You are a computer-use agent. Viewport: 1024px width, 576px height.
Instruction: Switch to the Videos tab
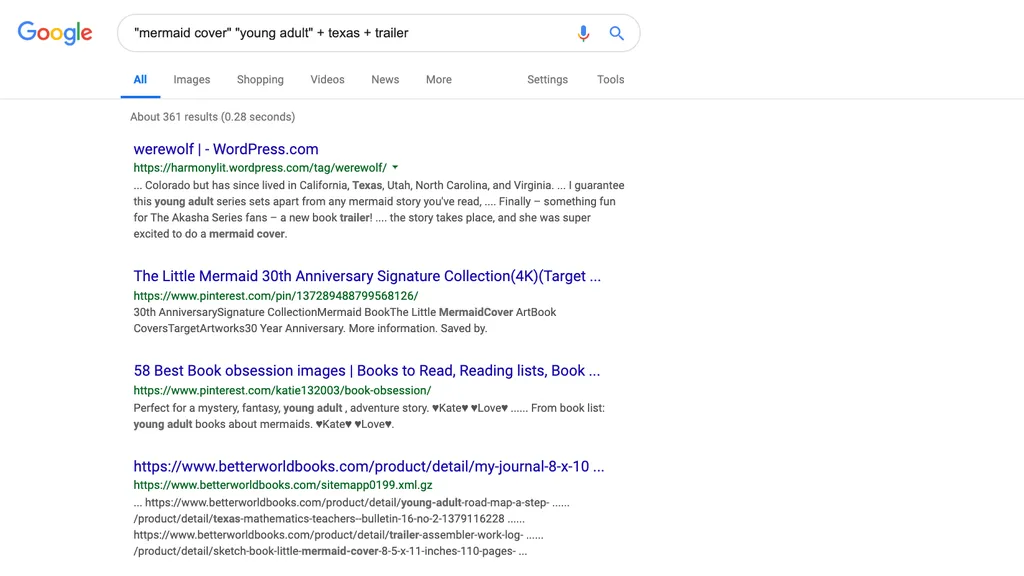coord(327,80)
